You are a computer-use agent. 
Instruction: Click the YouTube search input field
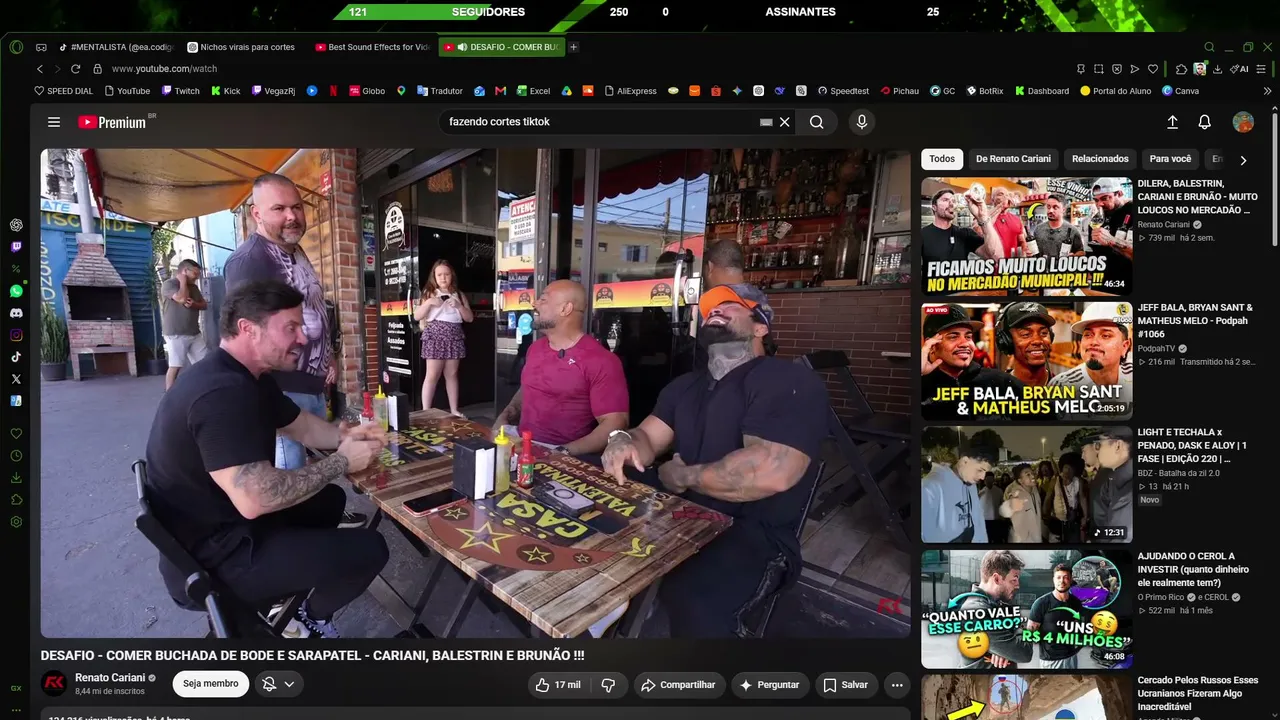click(600, 122)
